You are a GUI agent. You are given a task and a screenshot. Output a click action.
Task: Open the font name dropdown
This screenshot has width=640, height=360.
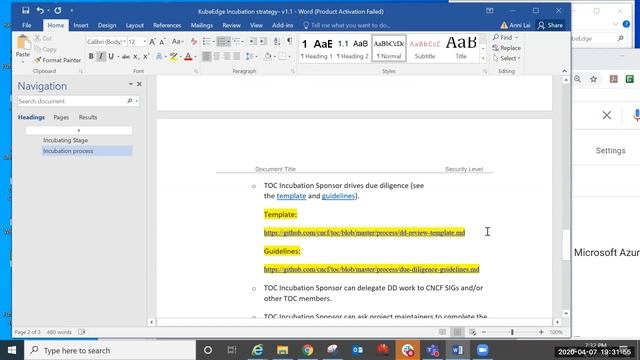124,42
